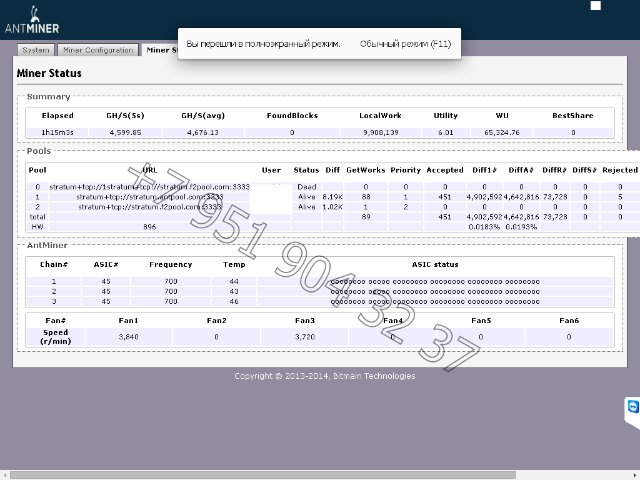Image resolution: width=640 pixels, height=480 pixels.
Task: Select the GH/S(5s) value 4,599.85
Action: (x=125, y=132)
